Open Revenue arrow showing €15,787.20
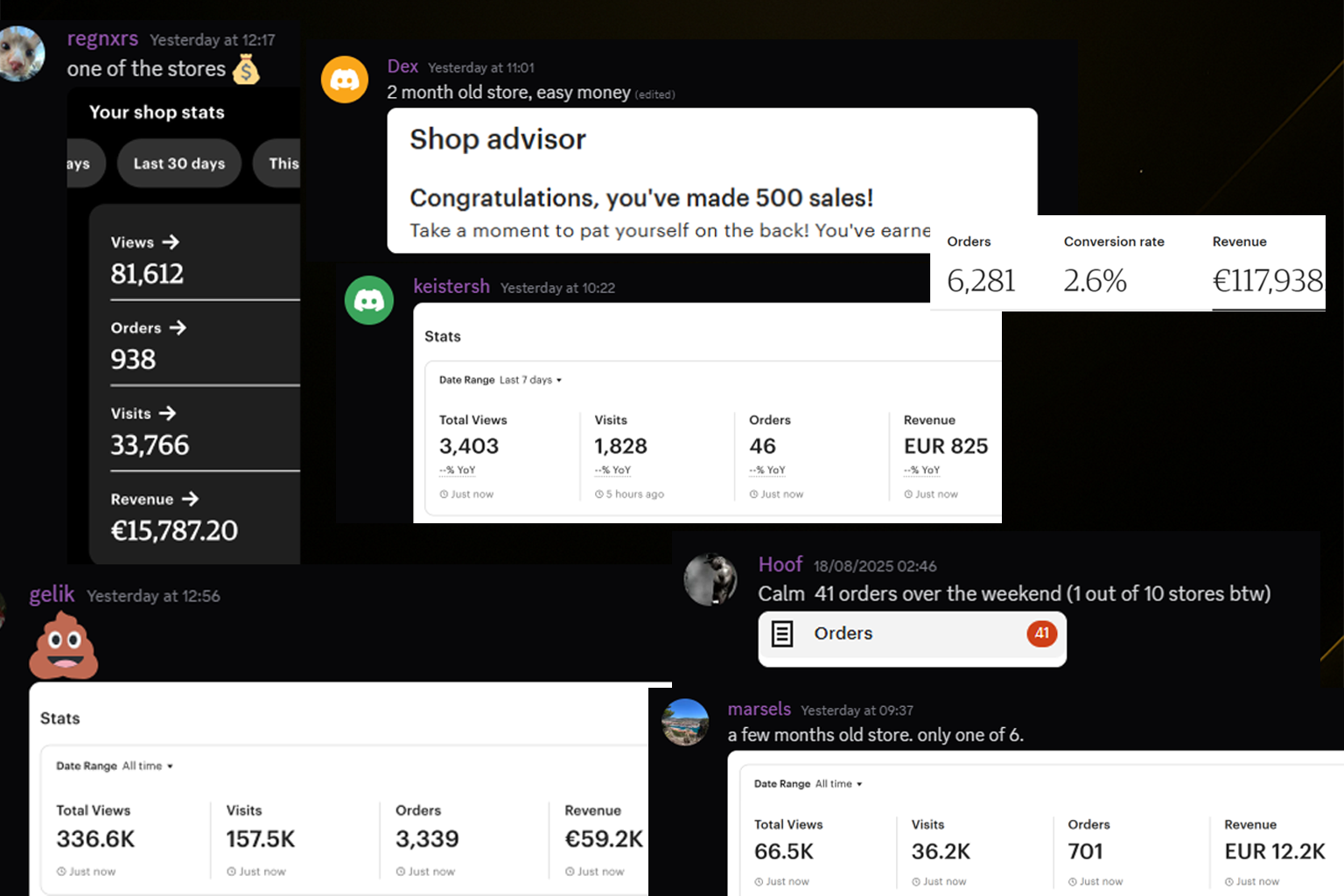 (190, 499)
